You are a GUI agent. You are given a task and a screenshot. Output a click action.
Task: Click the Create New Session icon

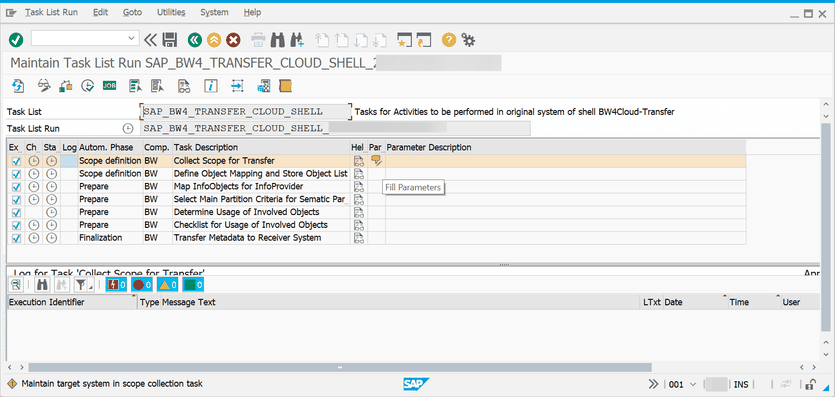[x=405, y=39]
